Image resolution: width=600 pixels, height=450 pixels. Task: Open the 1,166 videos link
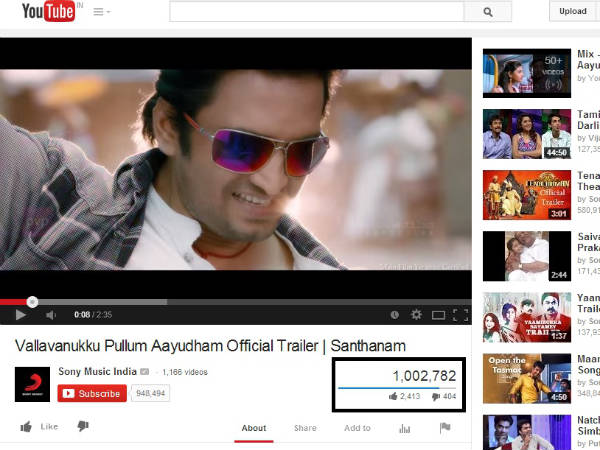(185, 372)
